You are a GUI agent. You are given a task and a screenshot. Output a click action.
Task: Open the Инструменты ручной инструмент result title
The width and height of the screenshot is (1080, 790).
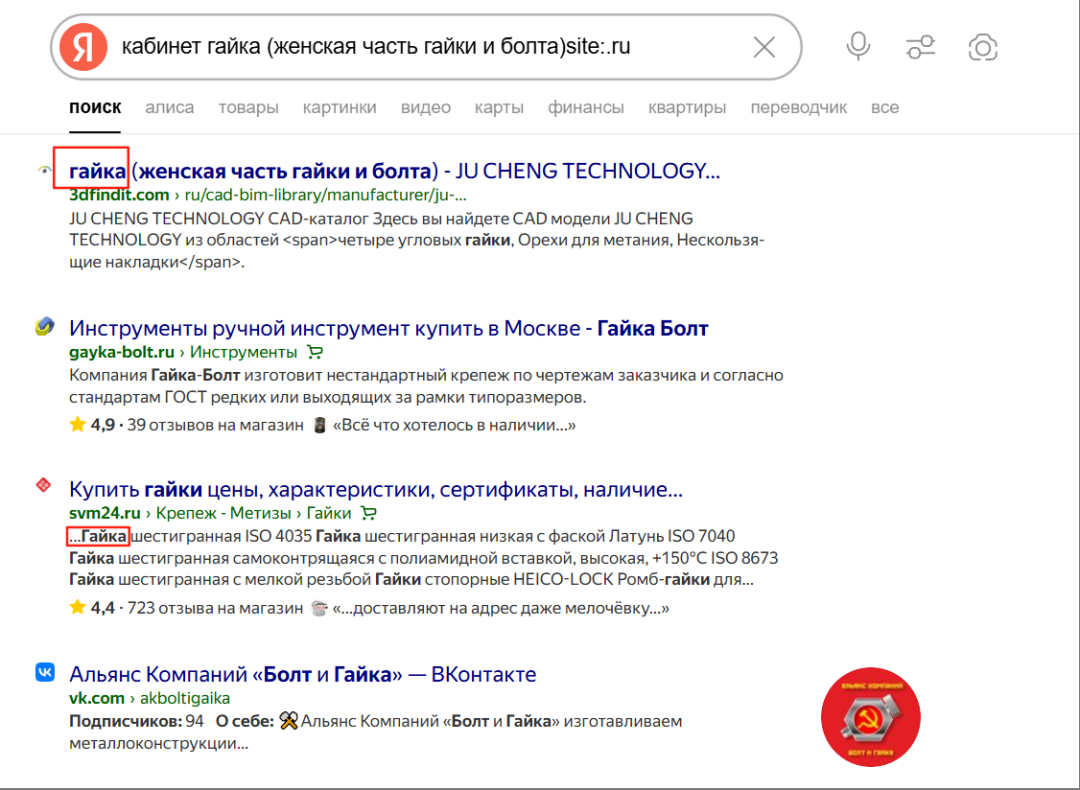[x=388, y=328]
